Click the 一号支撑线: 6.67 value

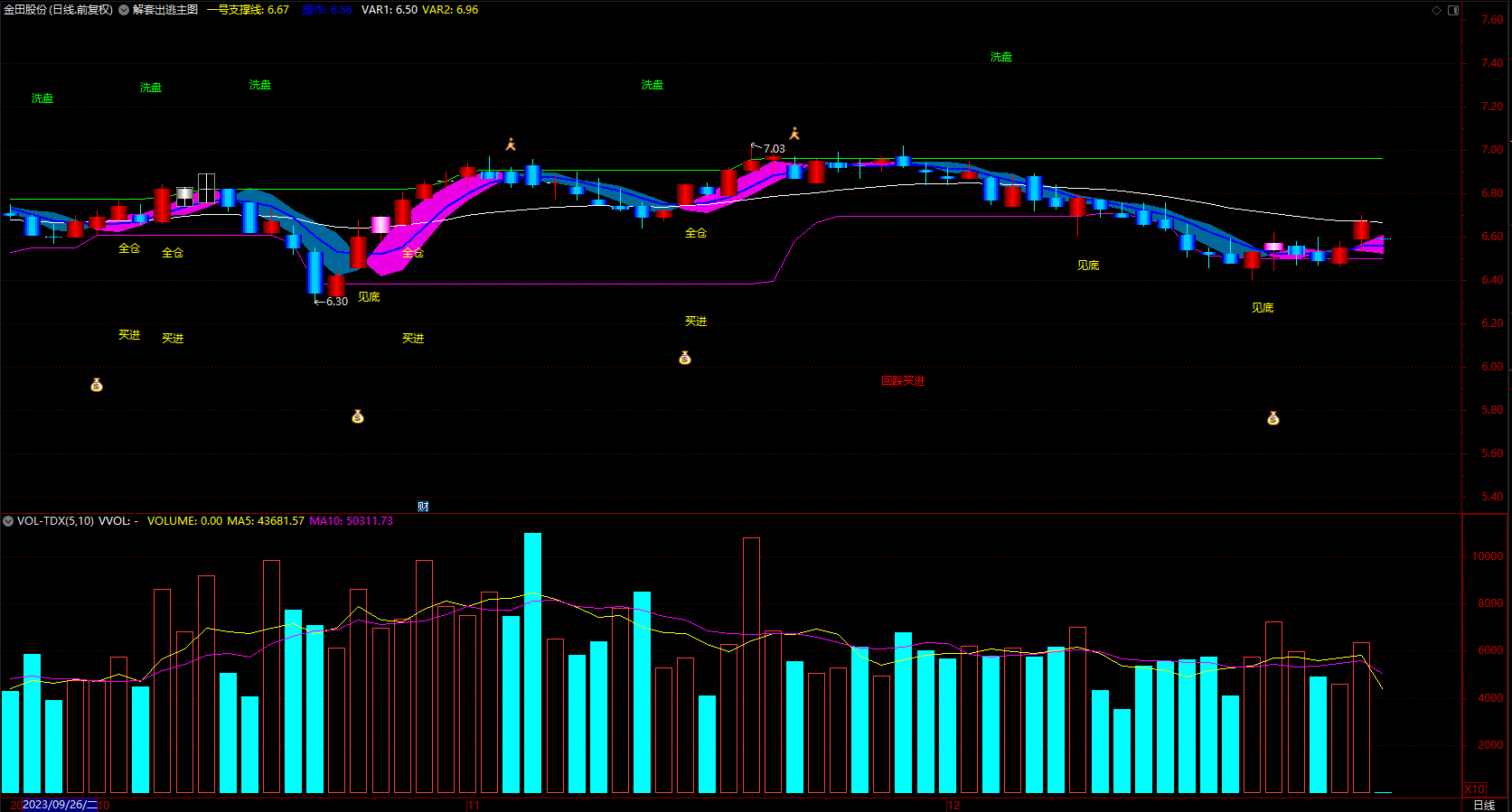tap(249, 10)
